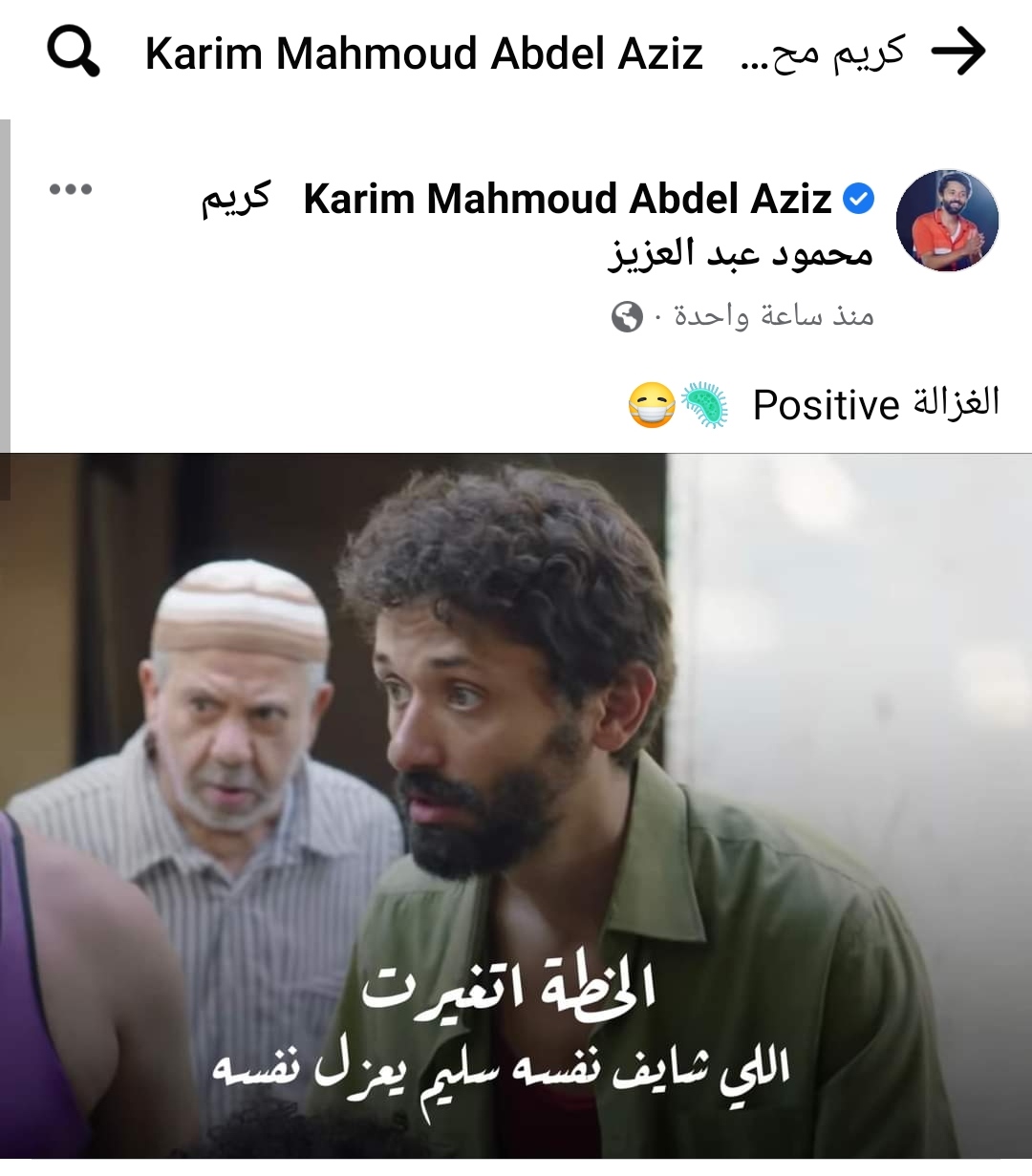Select the post text الغزالة Positive
Viewport: 1032px width, 1176px height.
(x=876, y=404)
